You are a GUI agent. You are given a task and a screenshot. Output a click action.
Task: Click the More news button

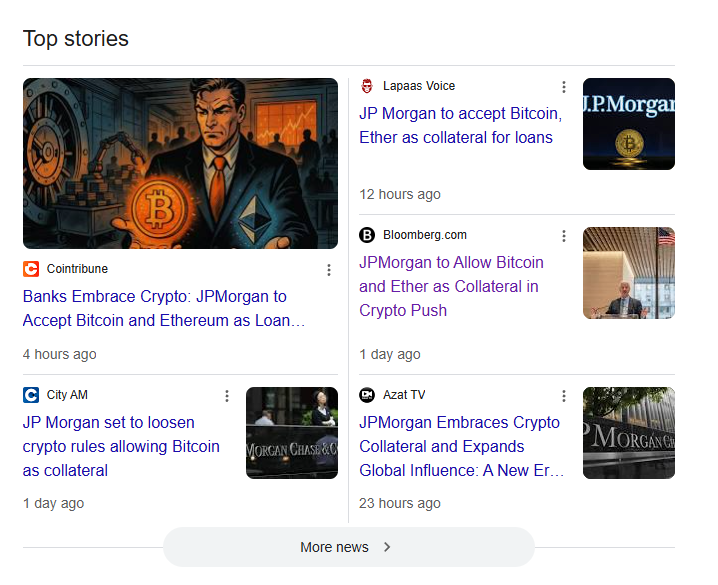334,547
